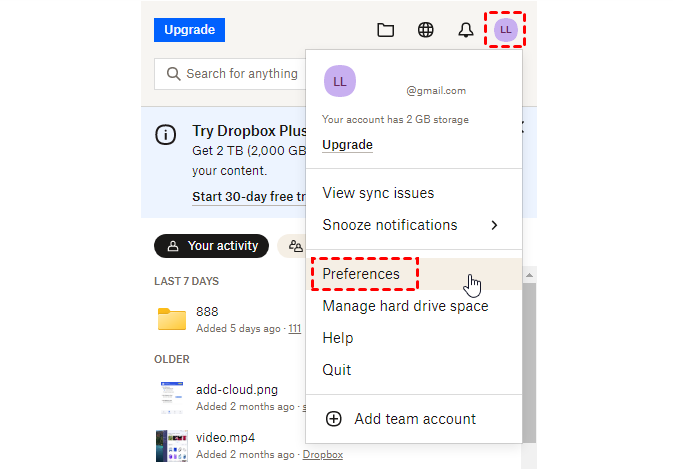The width and height of the screenshot is (673, 470).
Task: Focus the Search for anything field
Action: coord(230,74)
